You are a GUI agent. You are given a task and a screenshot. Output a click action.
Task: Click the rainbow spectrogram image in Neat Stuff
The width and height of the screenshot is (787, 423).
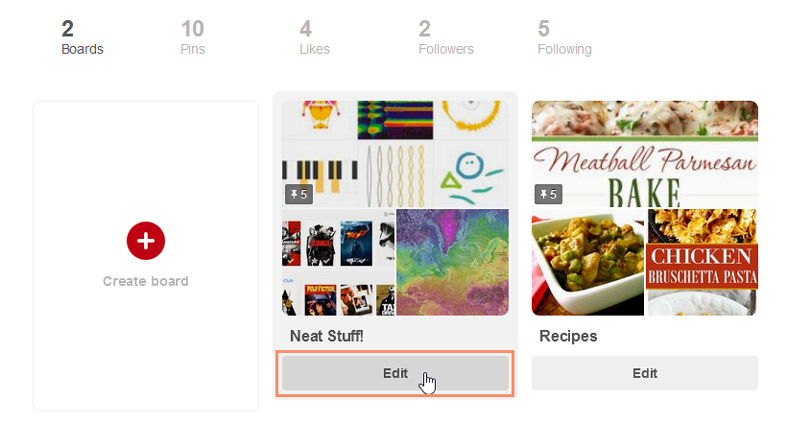(x=395, y=120)
